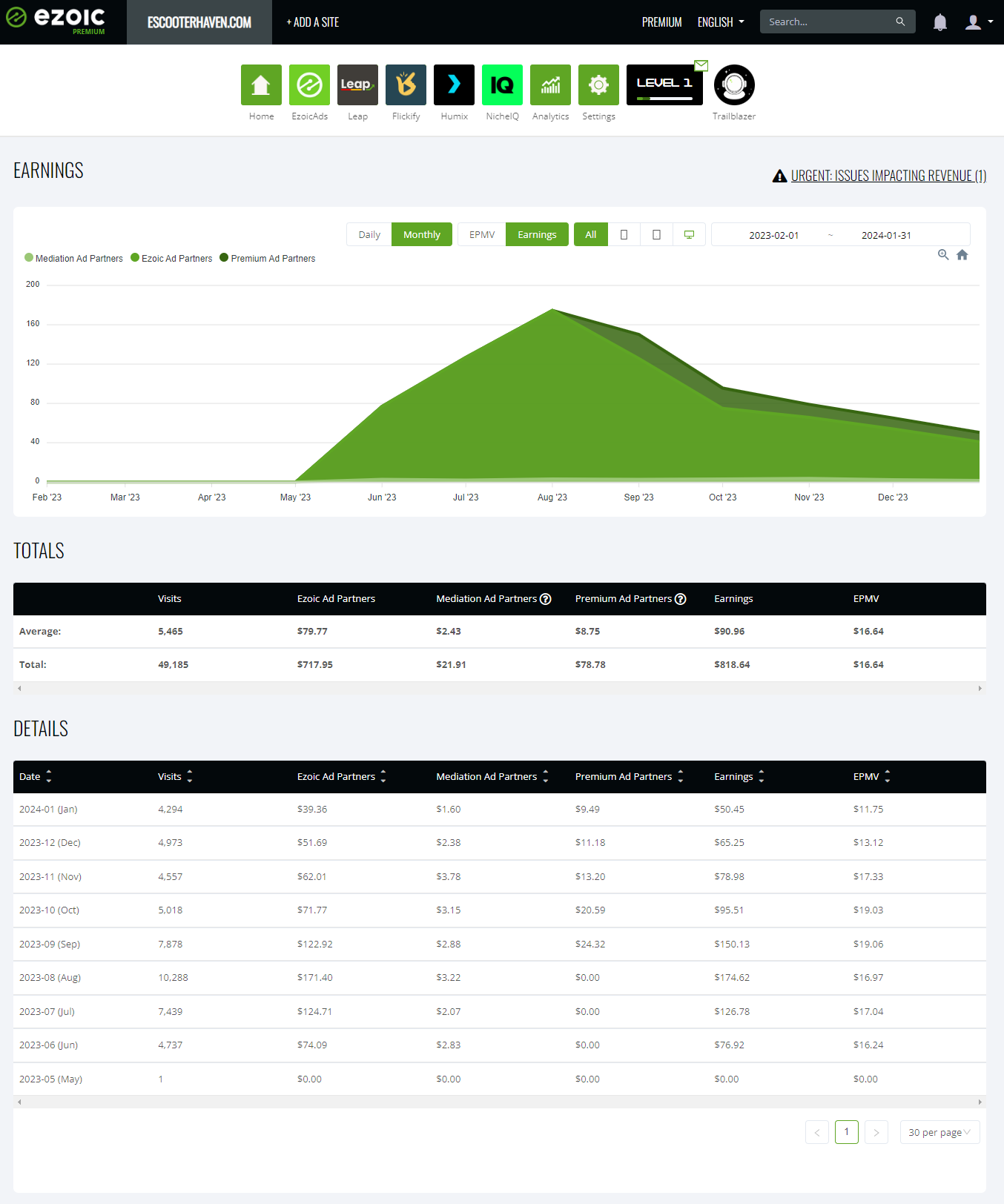Show EPMV metric in chart

coord(482,234)
